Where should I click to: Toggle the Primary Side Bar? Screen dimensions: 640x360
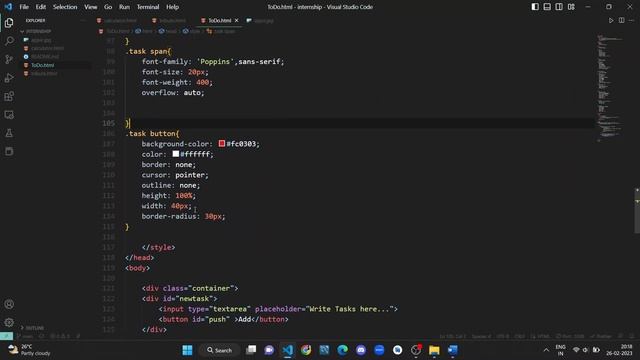coord(535,7)
